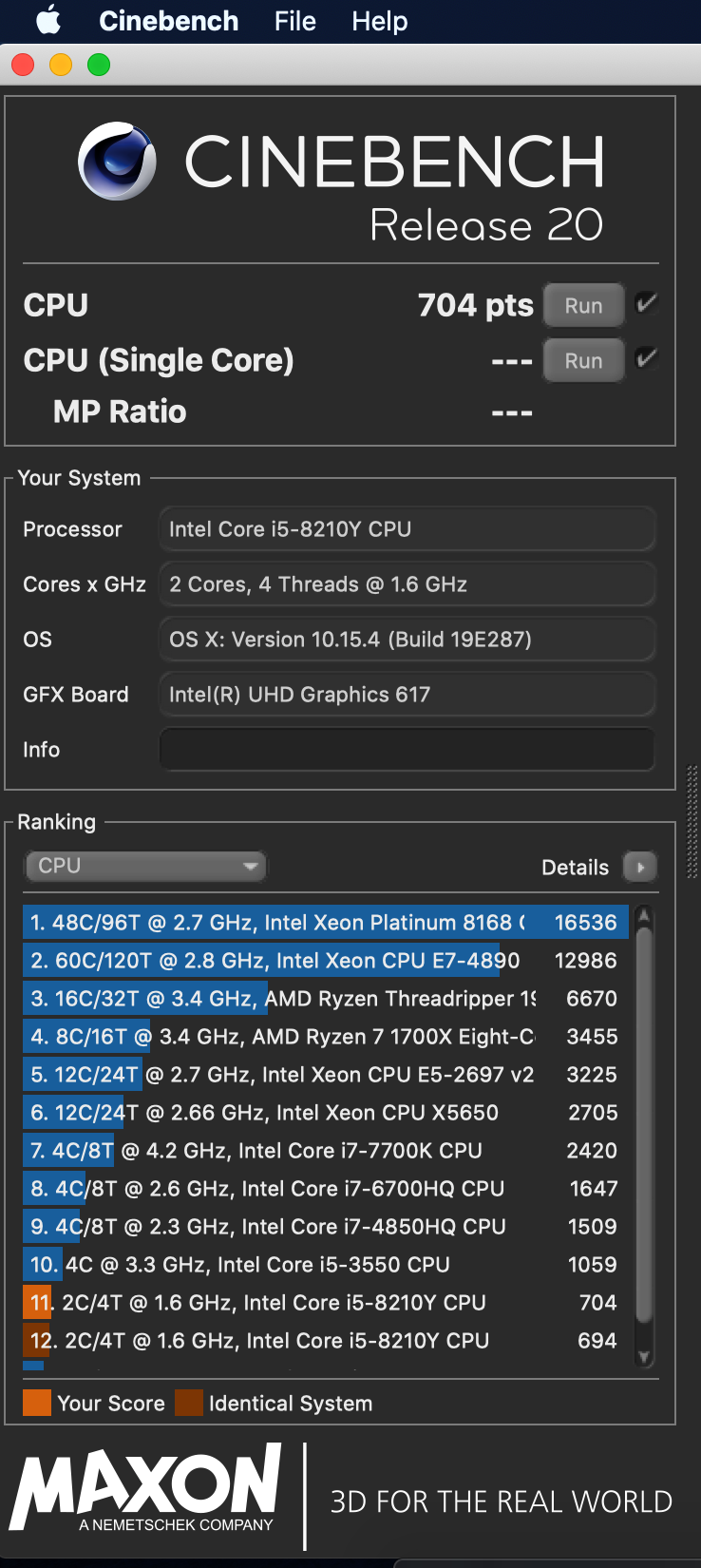Select ranking row Core i7-7700K
This screenshot has height=1568, width=701.
coord(326,1151)
